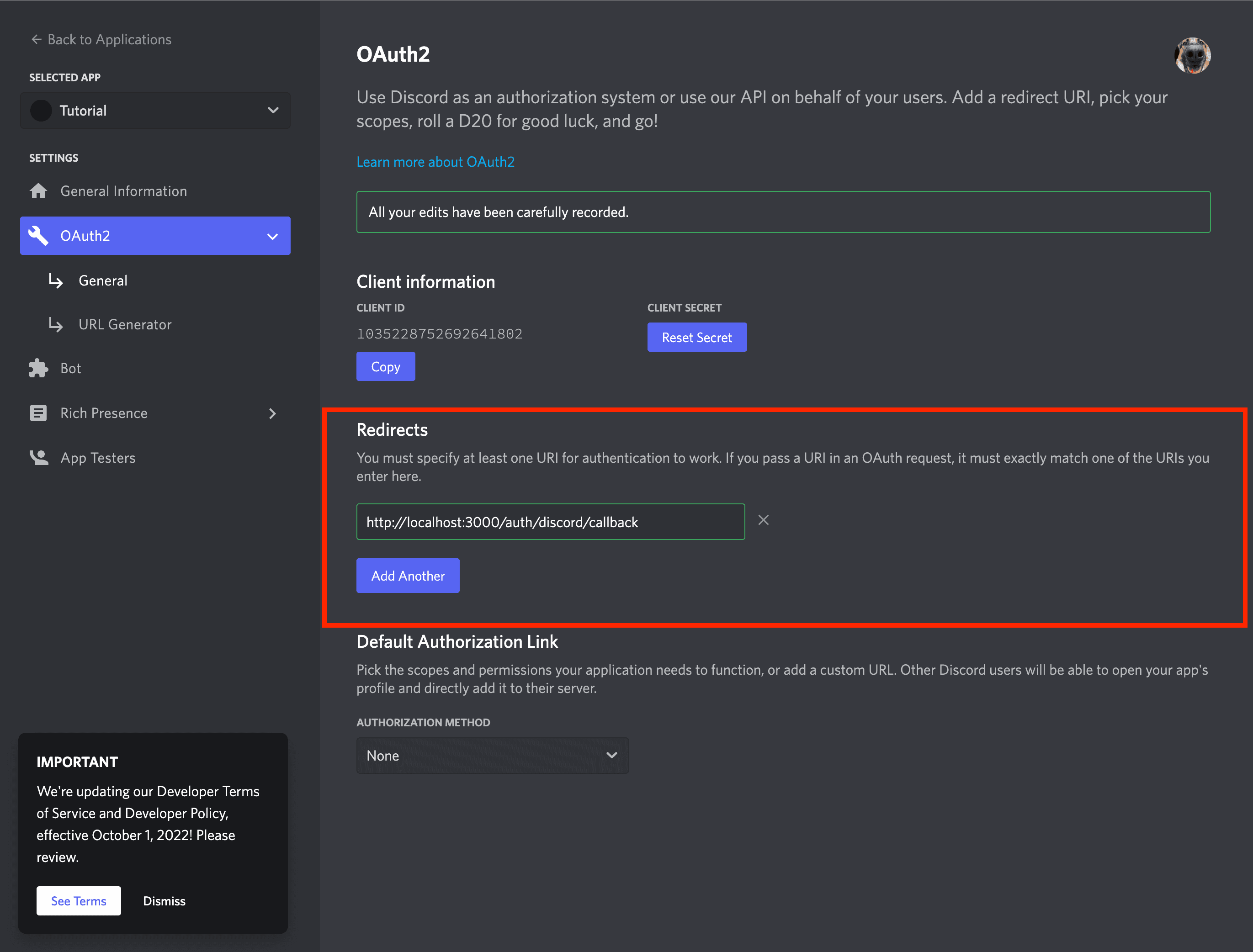Viewport: 1253px width, 952px height.
Task: Click the Reset Secret button
Action: (x=697, y=337)
